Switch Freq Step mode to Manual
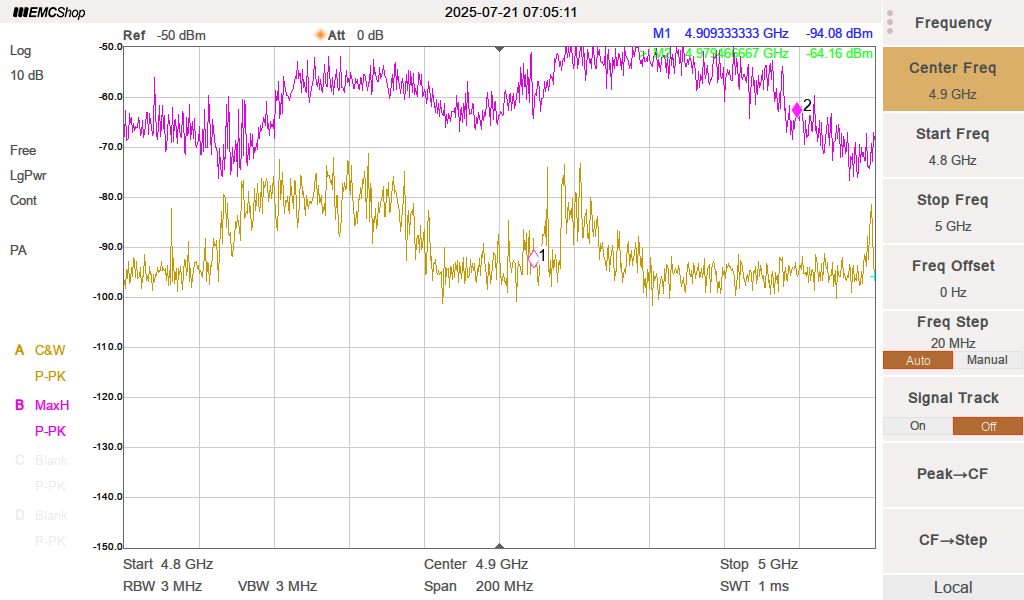This screenshot has width=1024, height=600. [987, 360]
